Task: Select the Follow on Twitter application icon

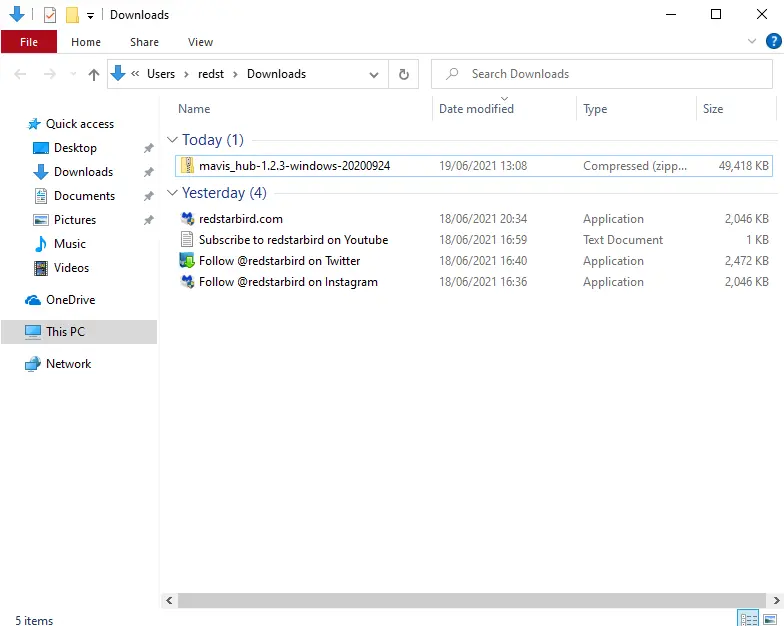Action: (187, 260)
